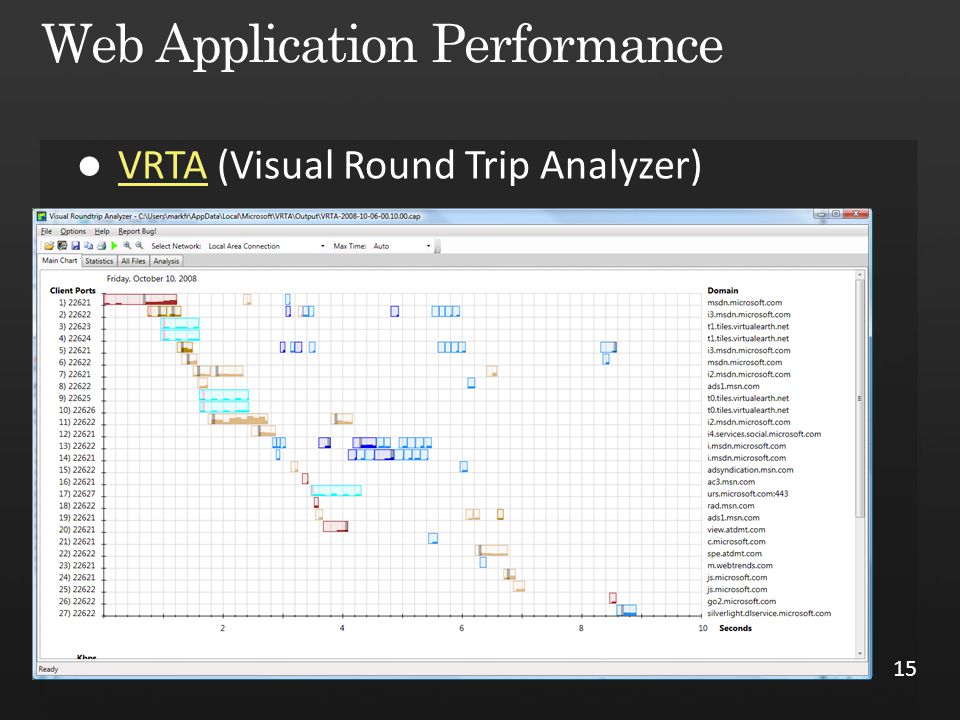960x720 pixels.
Task: Switch to the Analysis tab
Action: click(167, 261)
